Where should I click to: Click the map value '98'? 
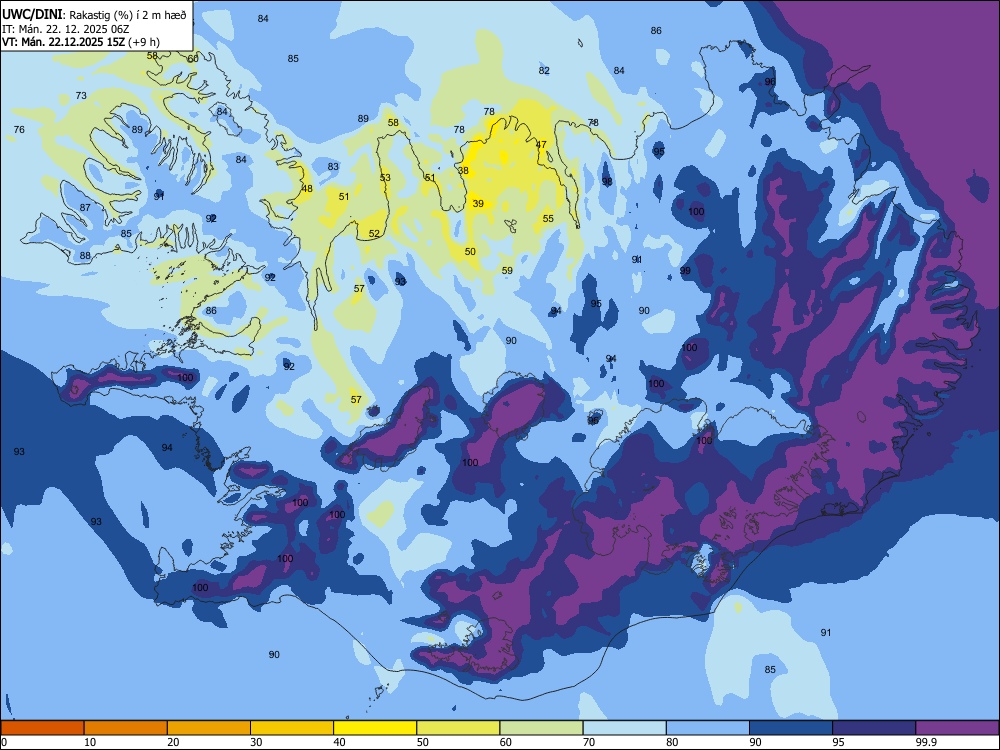[607, 182]
